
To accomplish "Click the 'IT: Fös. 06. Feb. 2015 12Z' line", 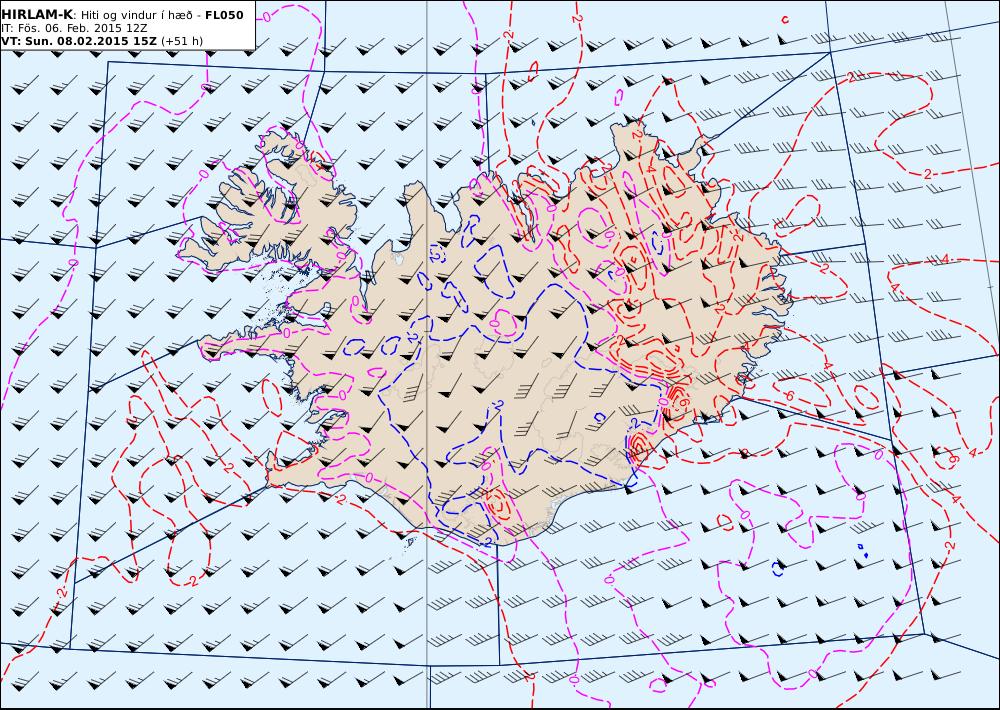I will point(75,28).
